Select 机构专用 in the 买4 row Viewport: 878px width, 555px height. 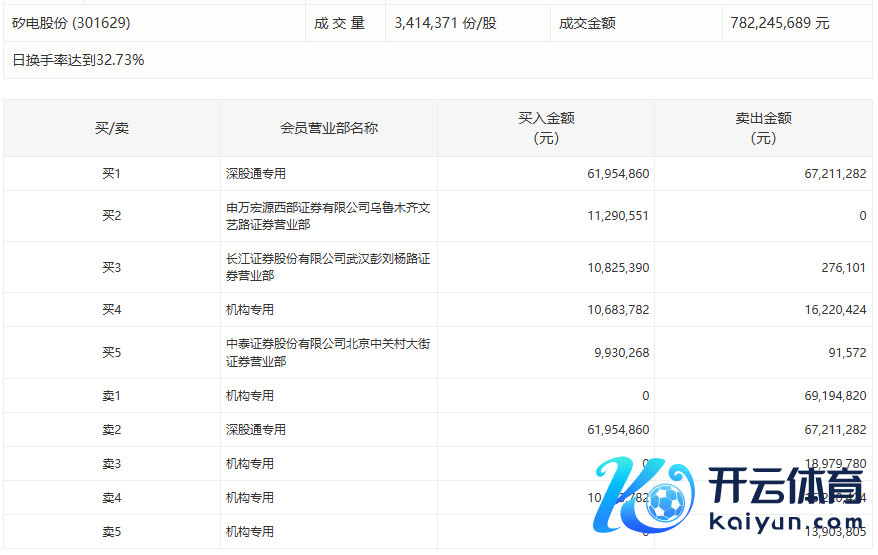[x=250, y=310]
